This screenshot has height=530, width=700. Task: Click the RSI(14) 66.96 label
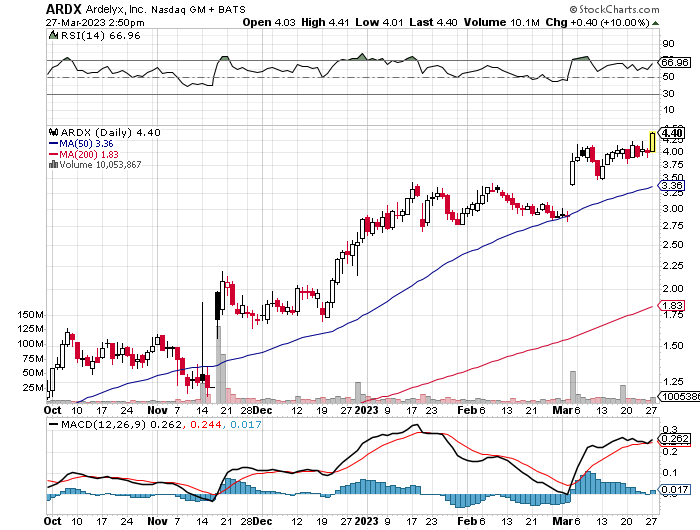coord(100,36)
